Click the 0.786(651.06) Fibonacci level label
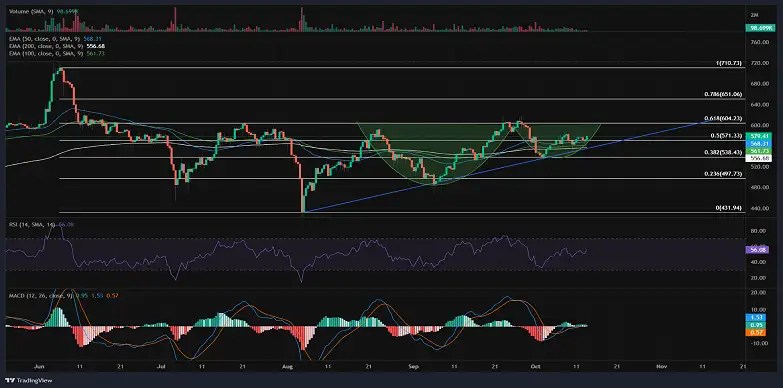 [x=723, y=94]
